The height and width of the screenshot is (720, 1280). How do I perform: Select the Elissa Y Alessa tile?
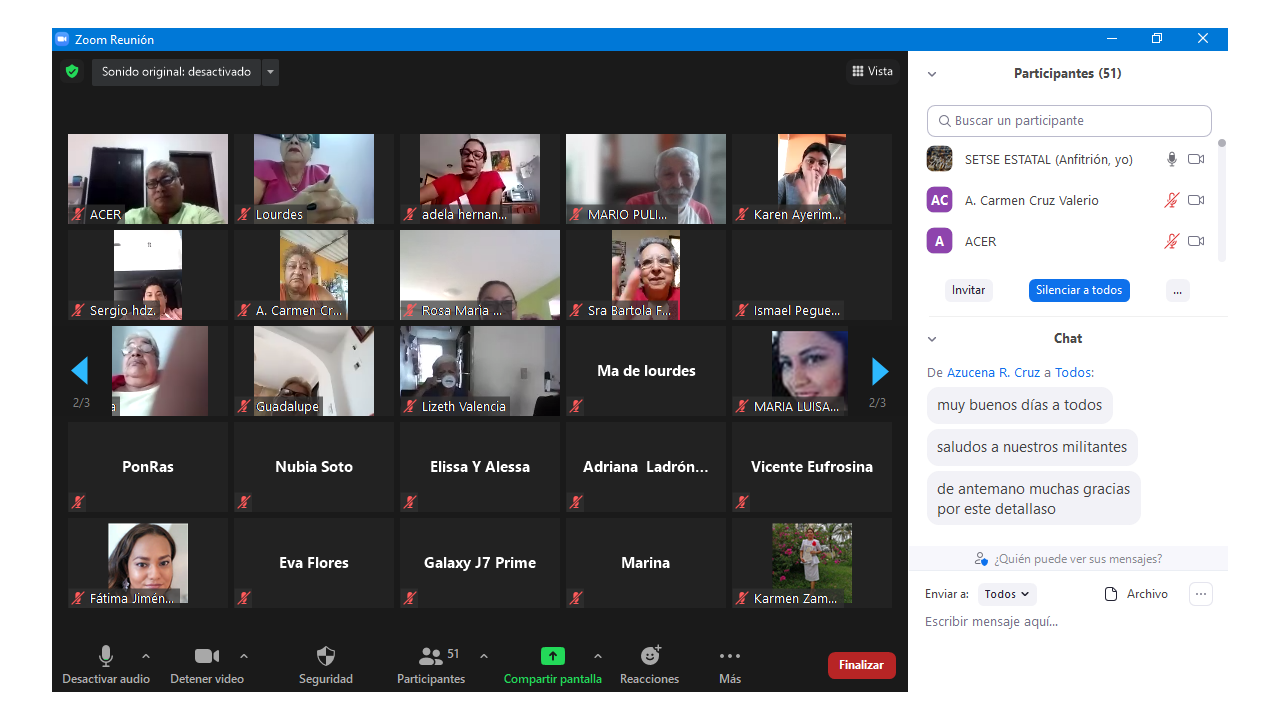coord(480,467)
